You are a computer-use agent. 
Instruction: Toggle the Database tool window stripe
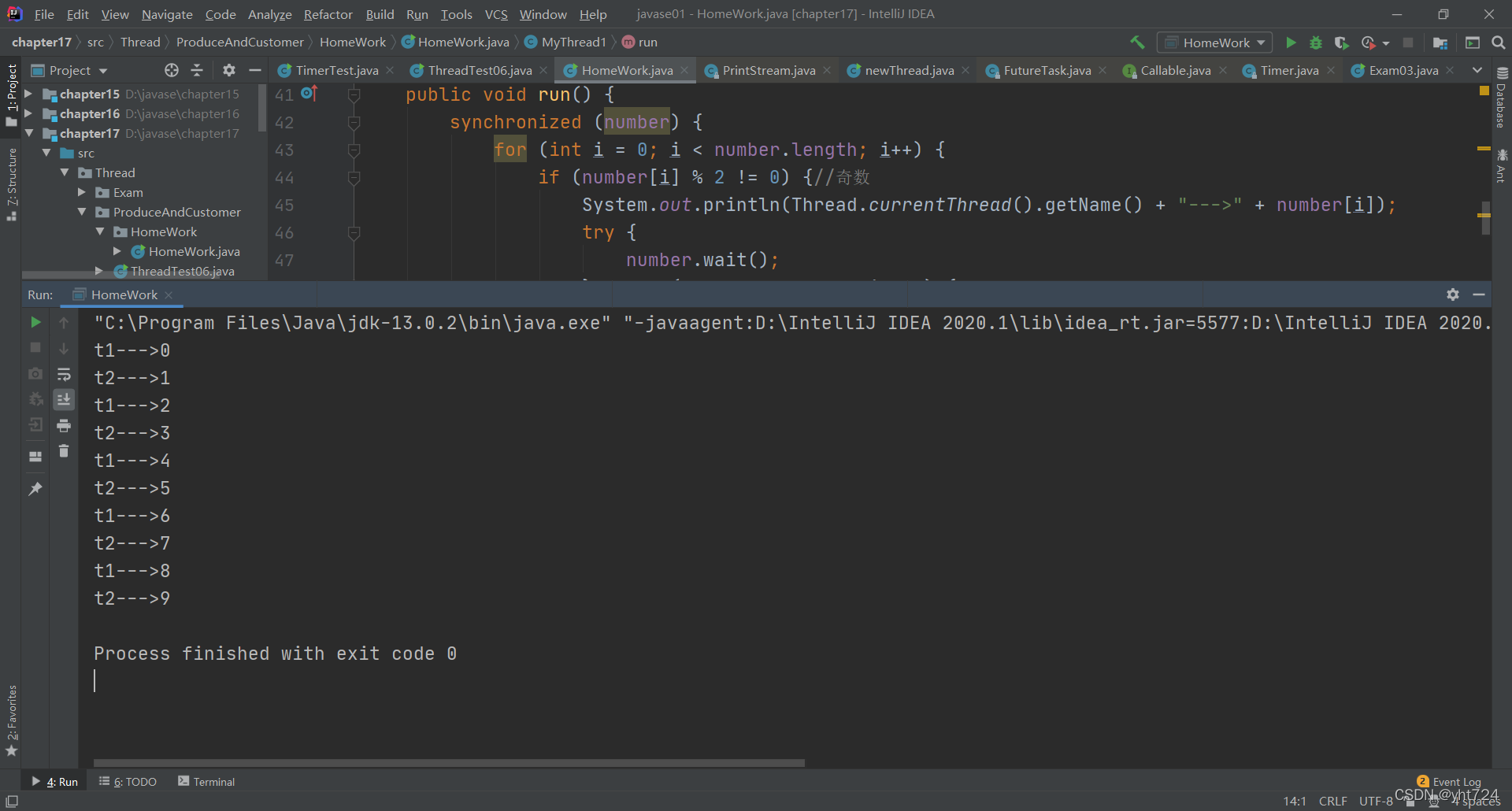1502,96
